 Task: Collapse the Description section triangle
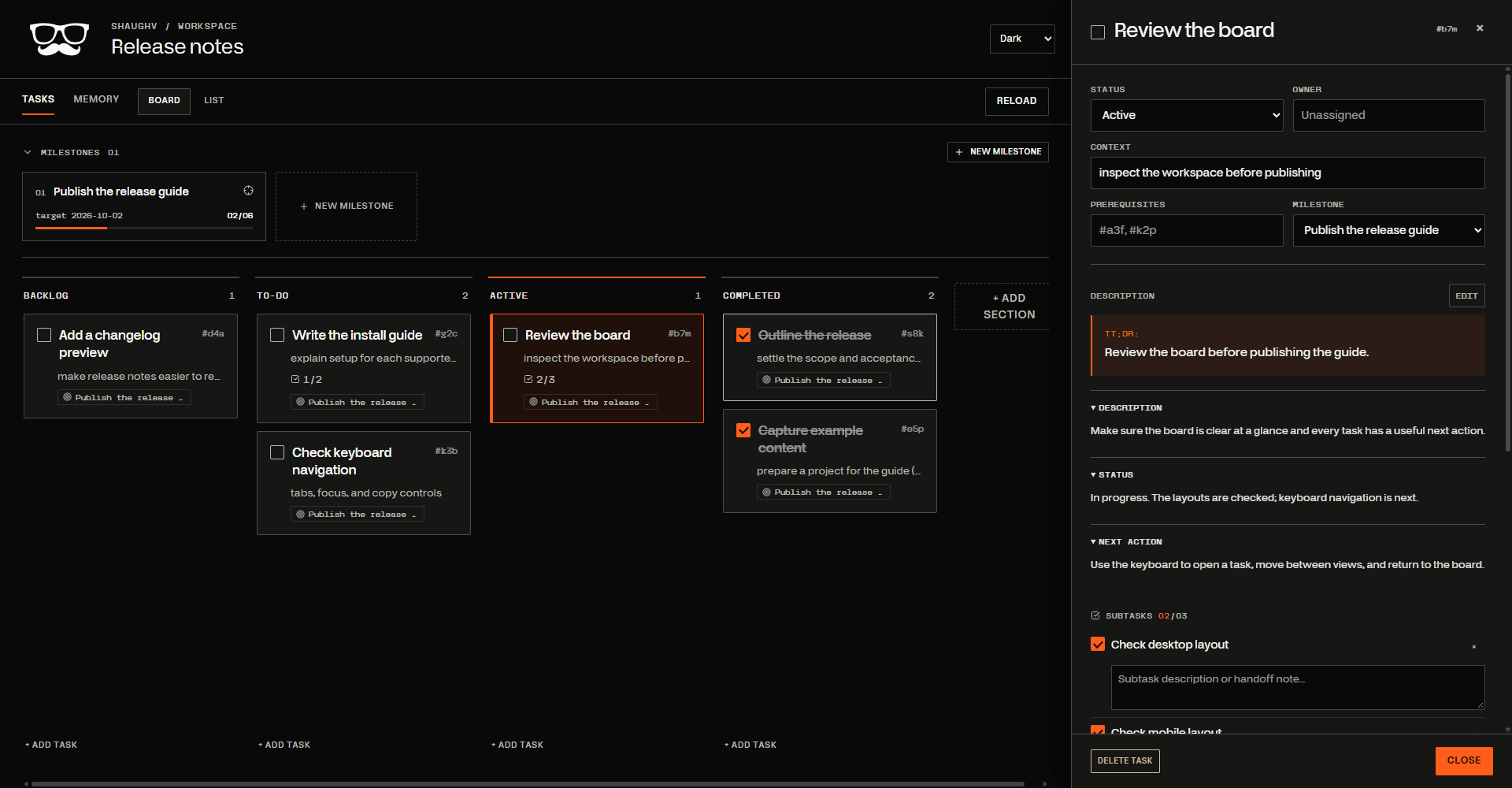tap(1093, 408)
